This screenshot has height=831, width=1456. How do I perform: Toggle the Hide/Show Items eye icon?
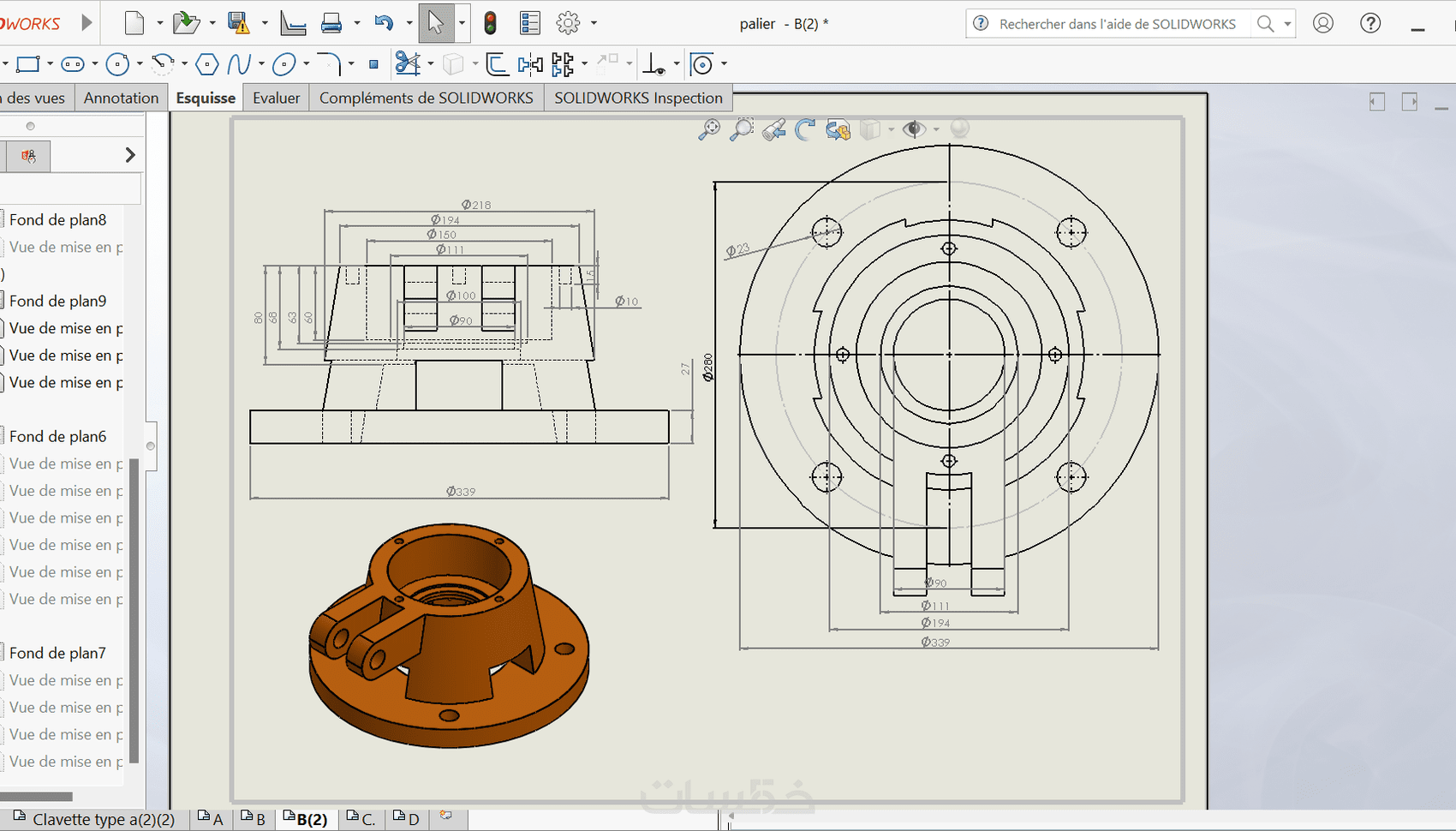pyautogui.click(x=914, y=129)
